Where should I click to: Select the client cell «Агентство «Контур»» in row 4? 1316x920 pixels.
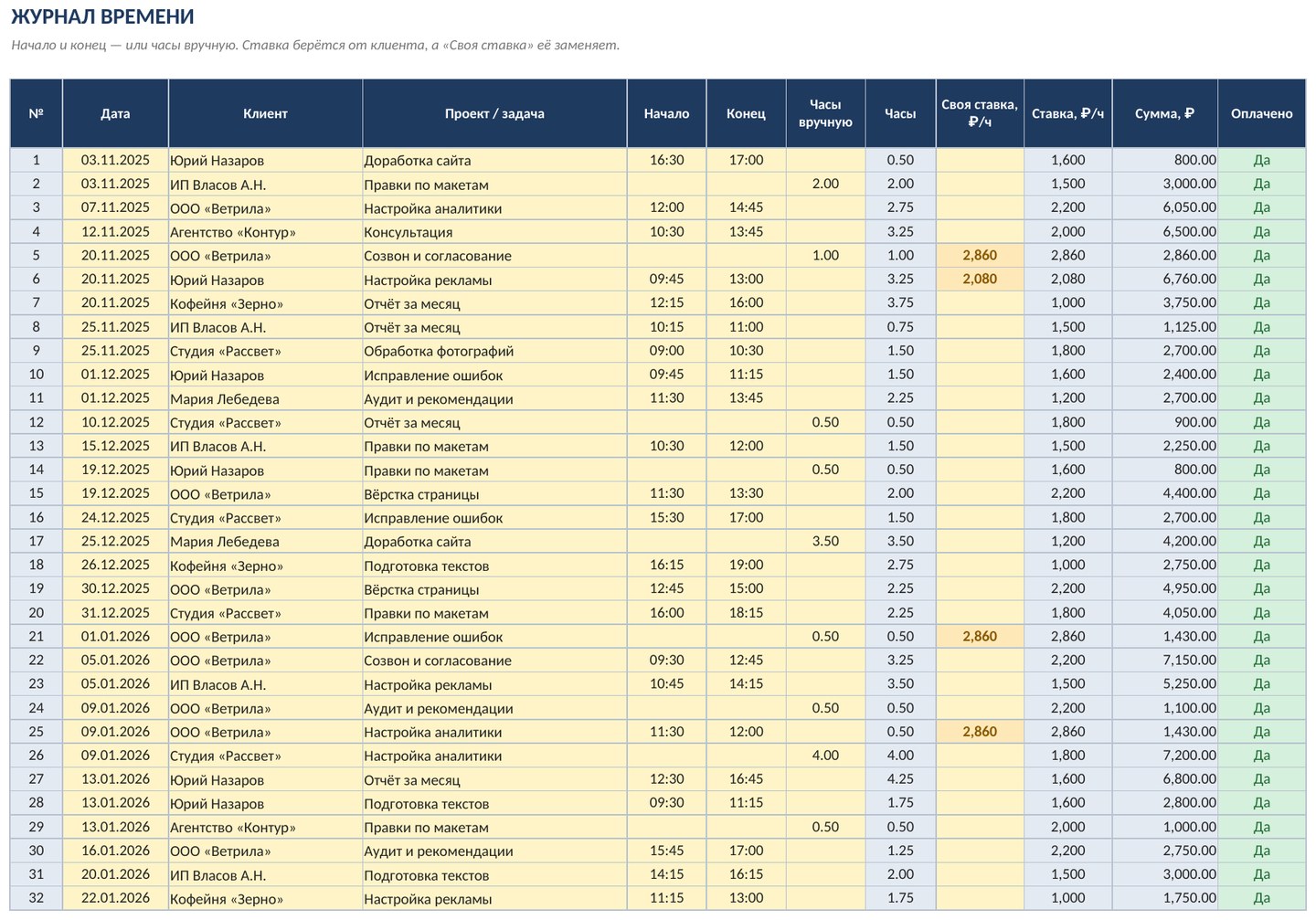[265, 232]
